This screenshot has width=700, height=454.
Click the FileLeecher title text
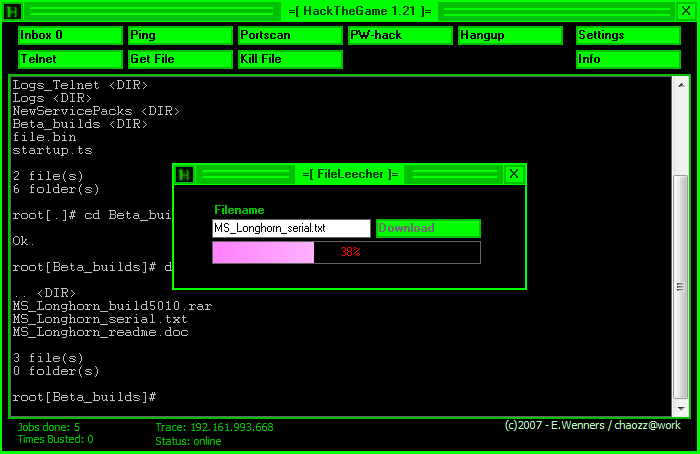pyautogui.click(x=350, y=174)
